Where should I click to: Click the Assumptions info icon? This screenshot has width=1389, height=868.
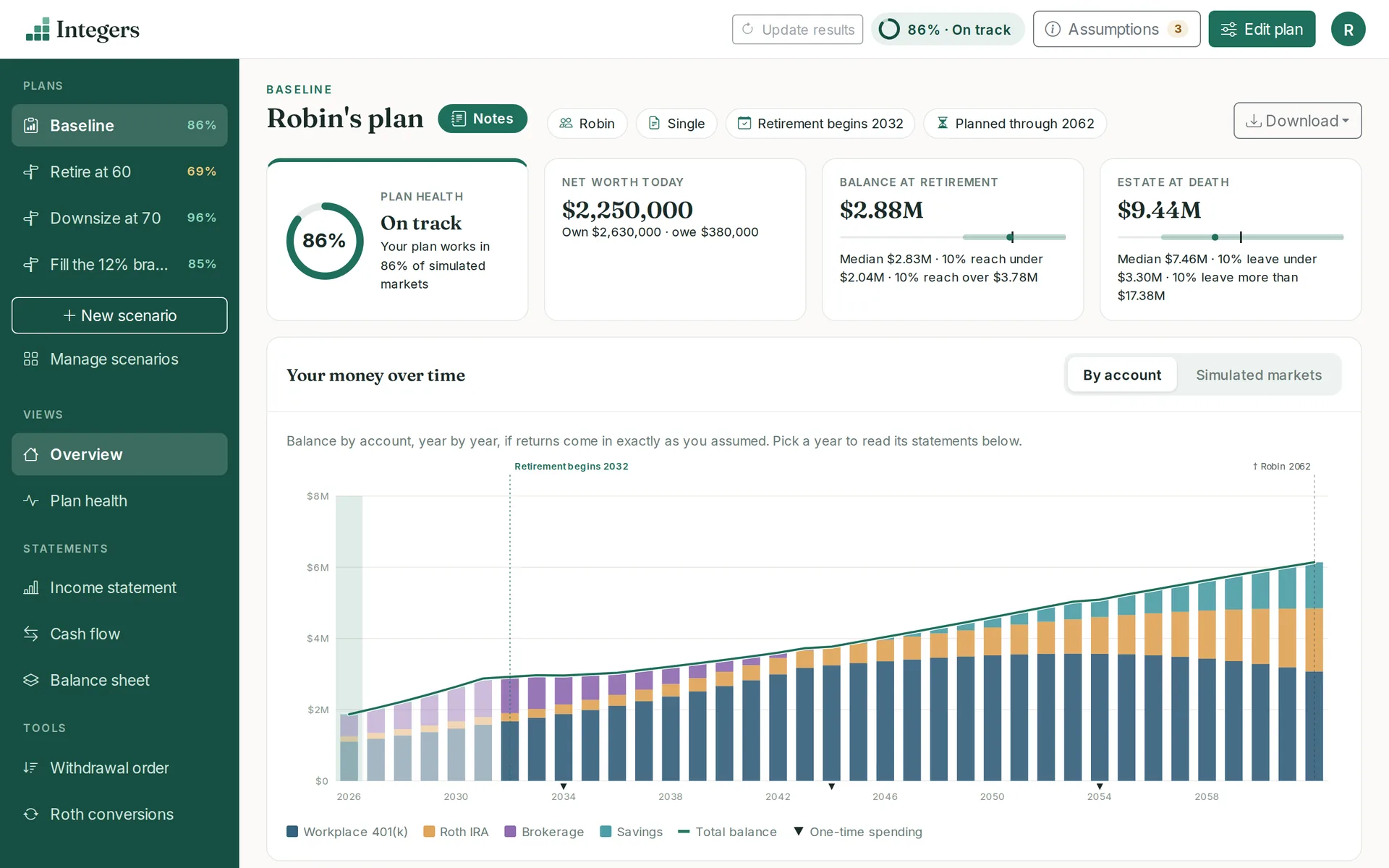[x=1053, y=29]
